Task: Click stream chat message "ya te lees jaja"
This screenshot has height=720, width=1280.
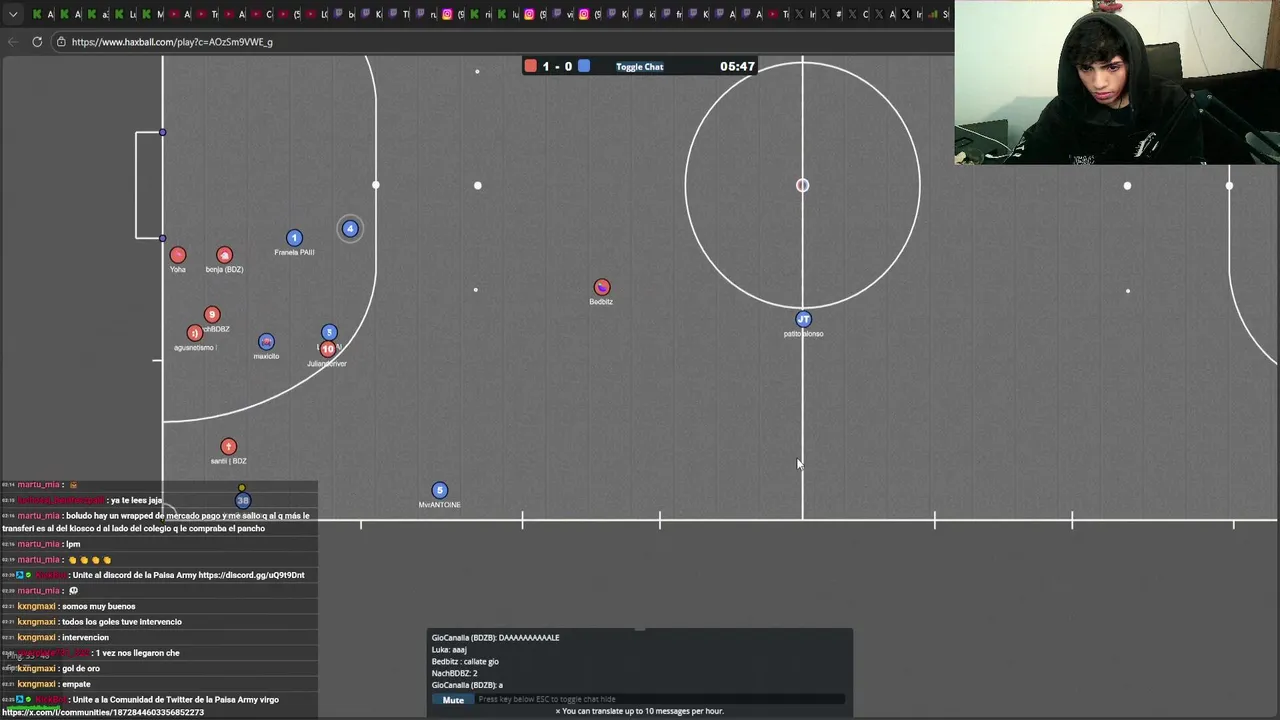Action: tap(136, 500)
